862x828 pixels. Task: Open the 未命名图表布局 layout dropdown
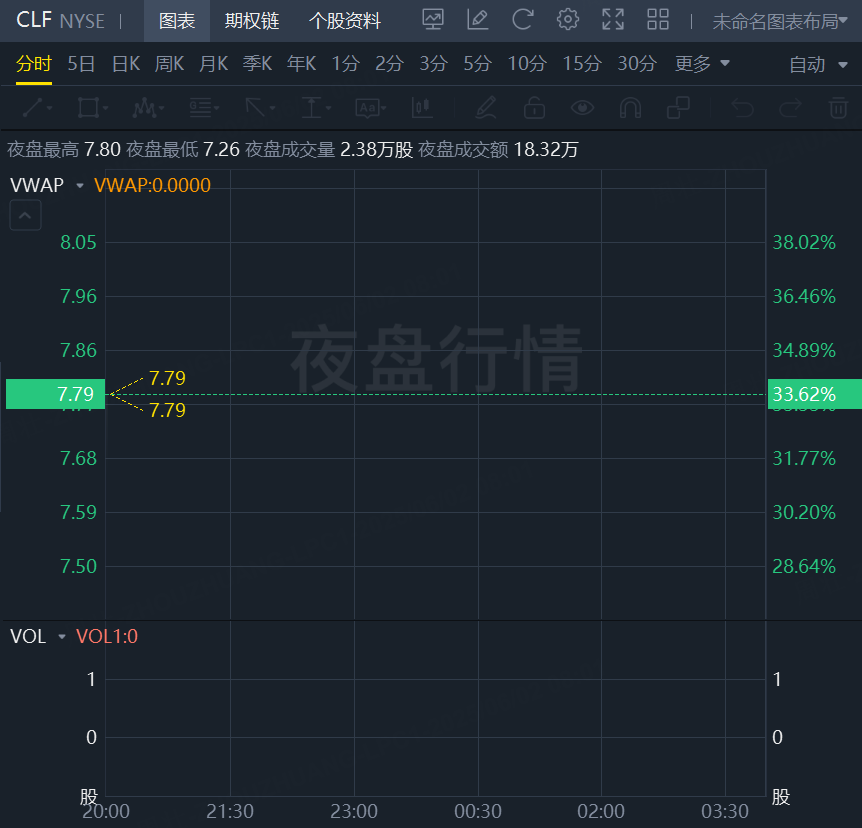[x=780, y=21]
